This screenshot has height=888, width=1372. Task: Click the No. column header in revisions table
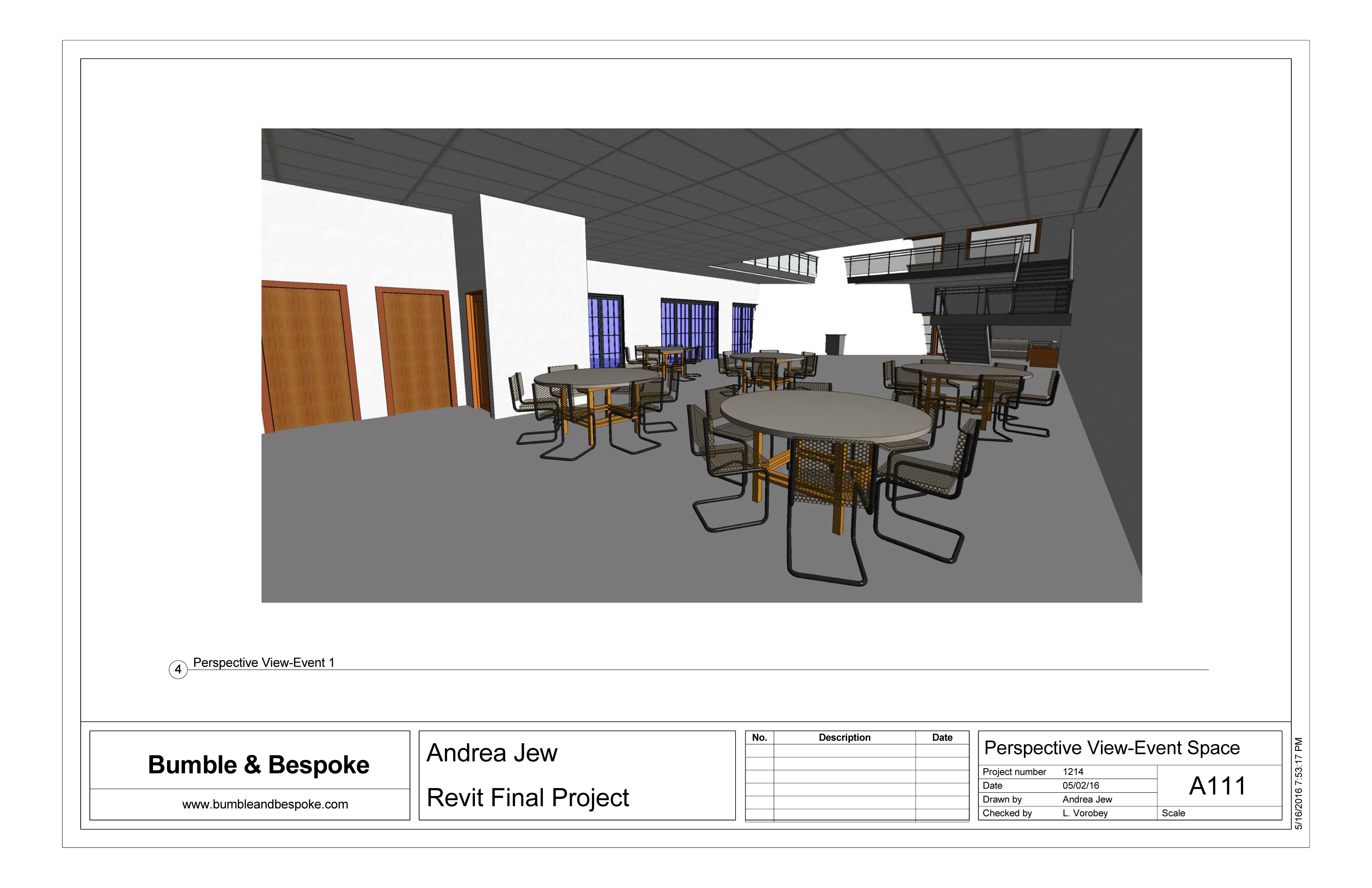tap(759, 737)
